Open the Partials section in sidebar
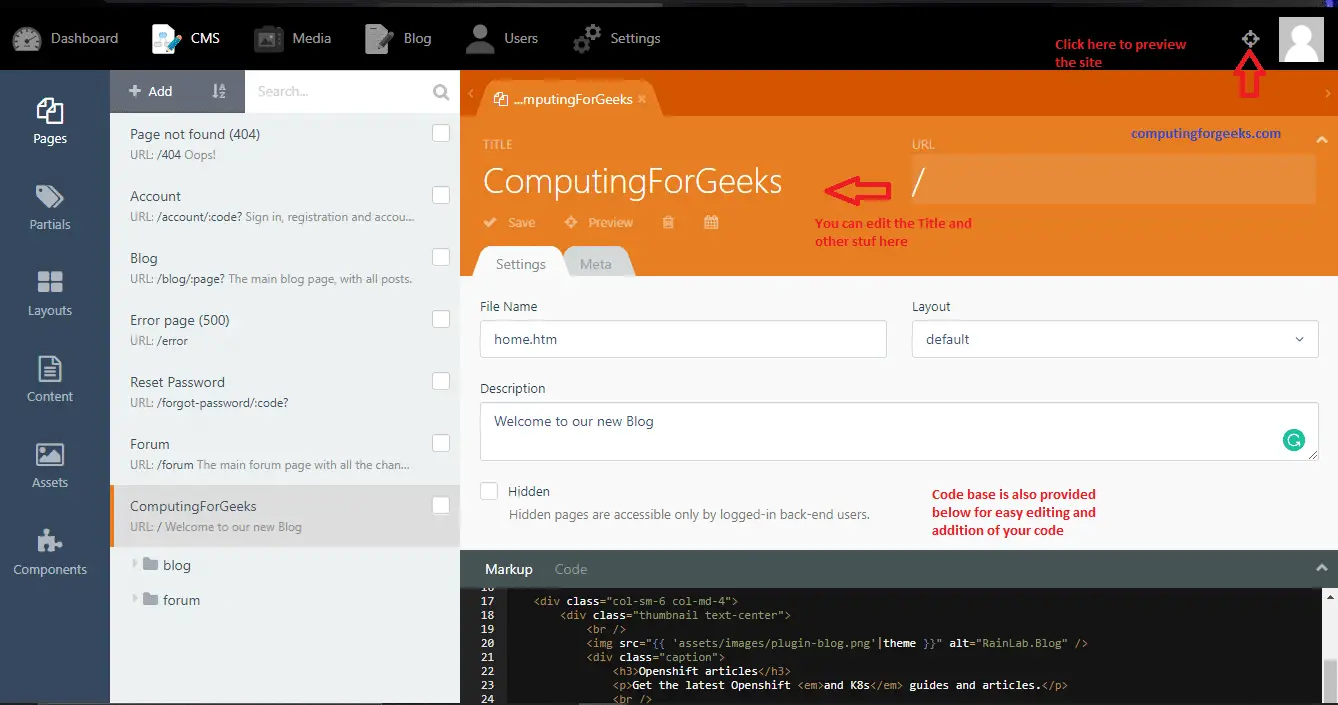Viewport: 1338px width, 705px height. 50,207
